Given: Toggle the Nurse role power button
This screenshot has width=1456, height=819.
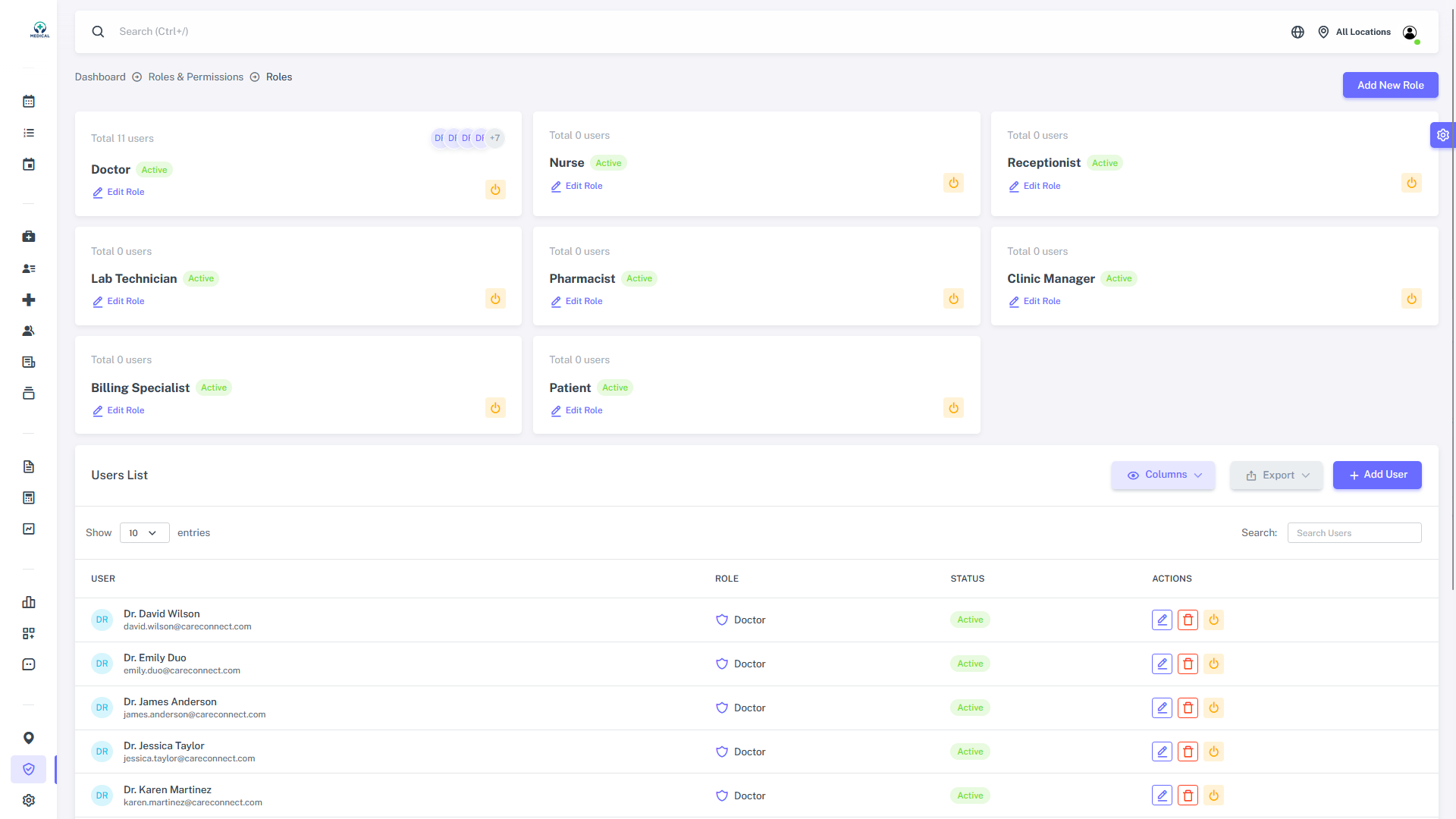Looking at the screenshot, I should (953, 183).
